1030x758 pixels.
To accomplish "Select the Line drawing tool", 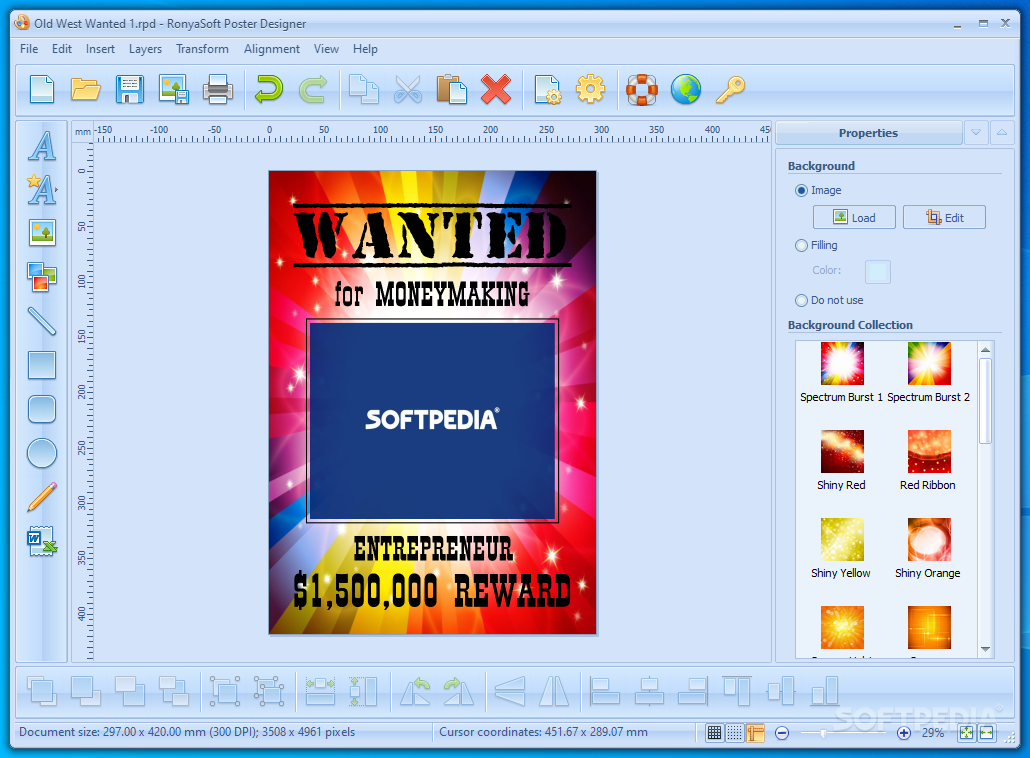I will tap(41, 322).
